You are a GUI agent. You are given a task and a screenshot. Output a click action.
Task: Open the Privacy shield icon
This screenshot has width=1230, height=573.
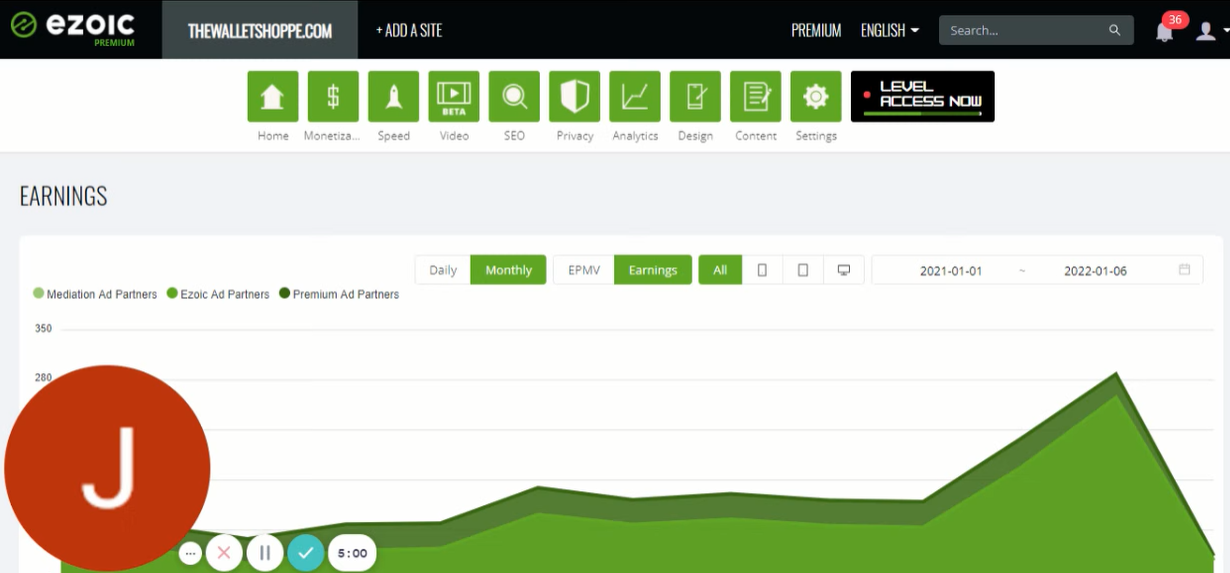pyautogui.click(x=575, y=96)
